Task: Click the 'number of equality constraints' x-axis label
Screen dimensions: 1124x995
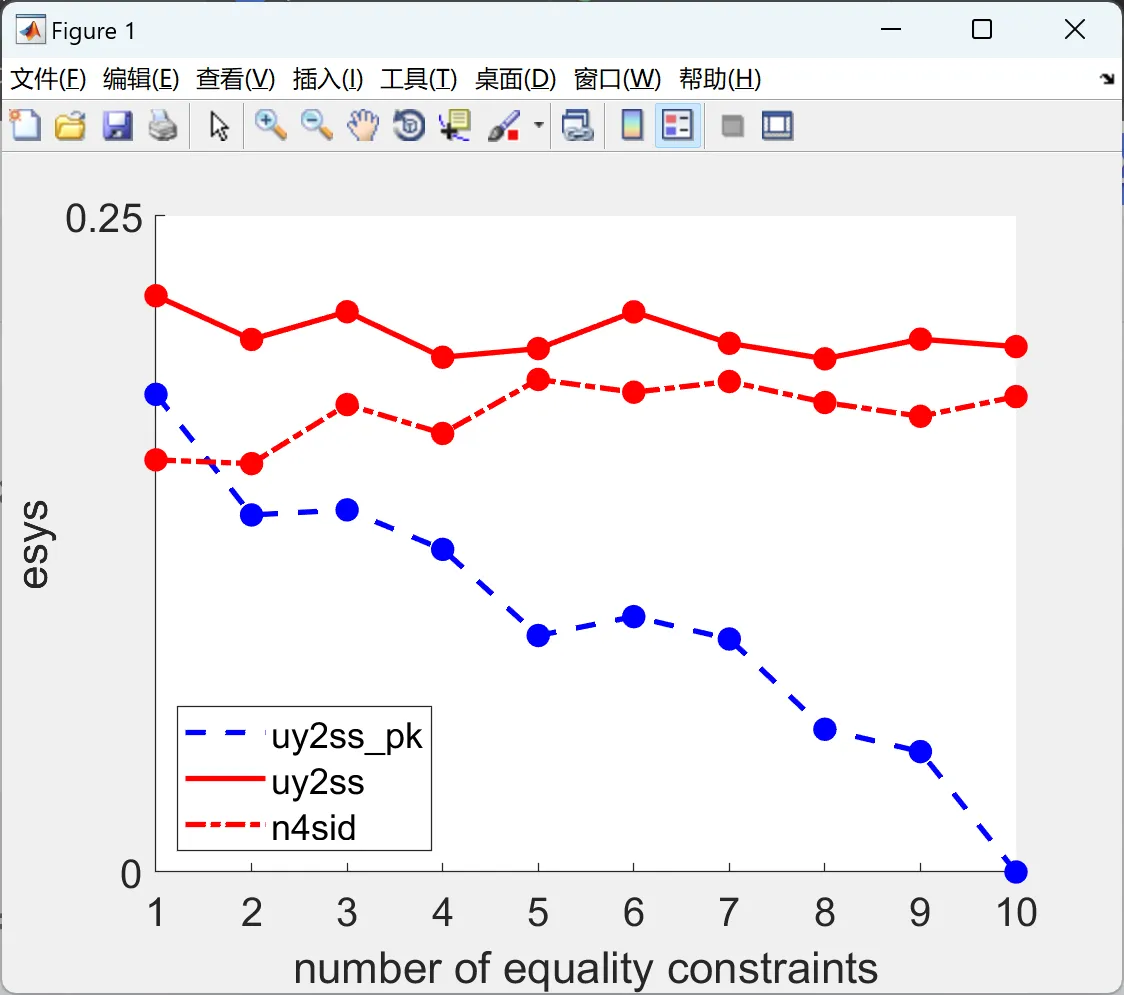Action: click(x=586, y=968)
